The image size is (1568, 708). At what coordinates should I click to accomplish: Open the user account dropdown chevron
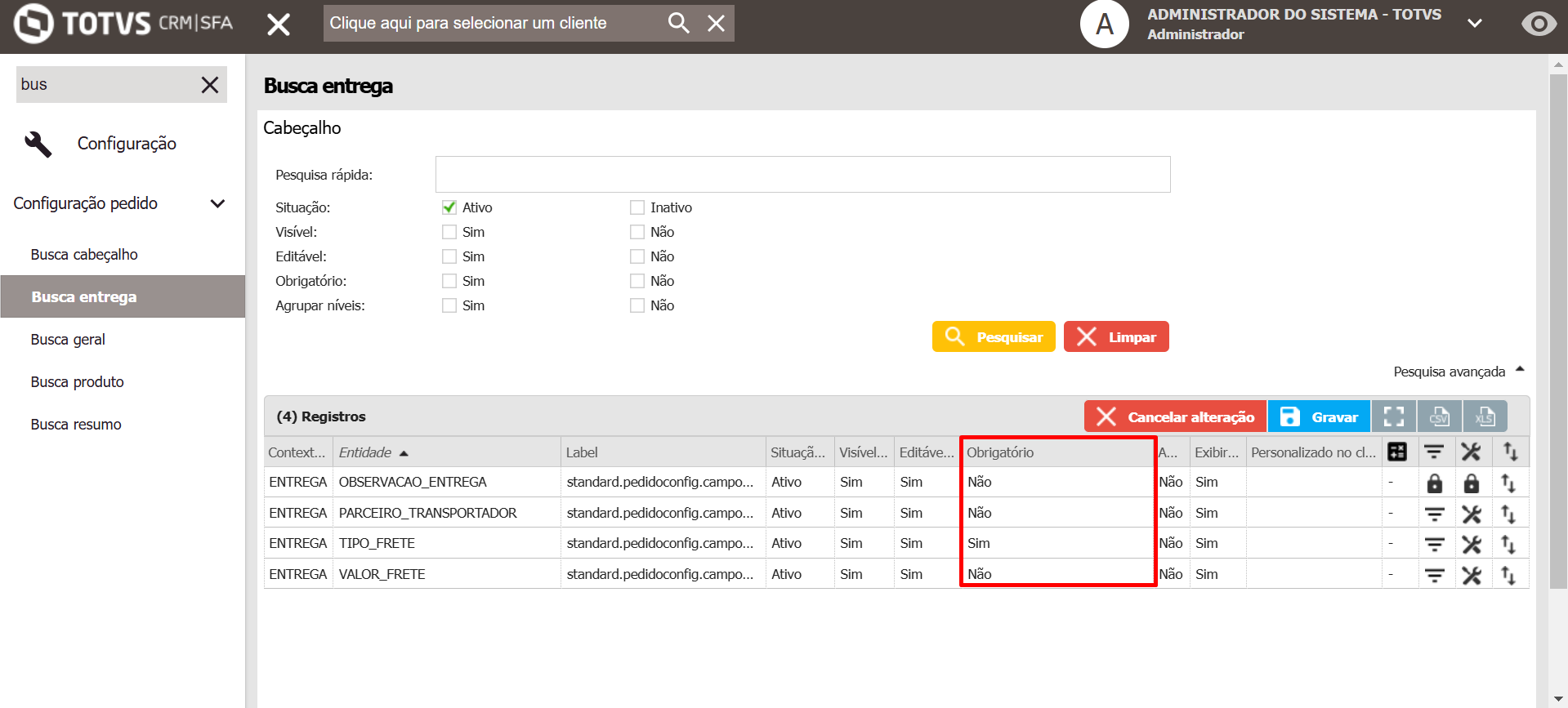tap(1474, 23)
